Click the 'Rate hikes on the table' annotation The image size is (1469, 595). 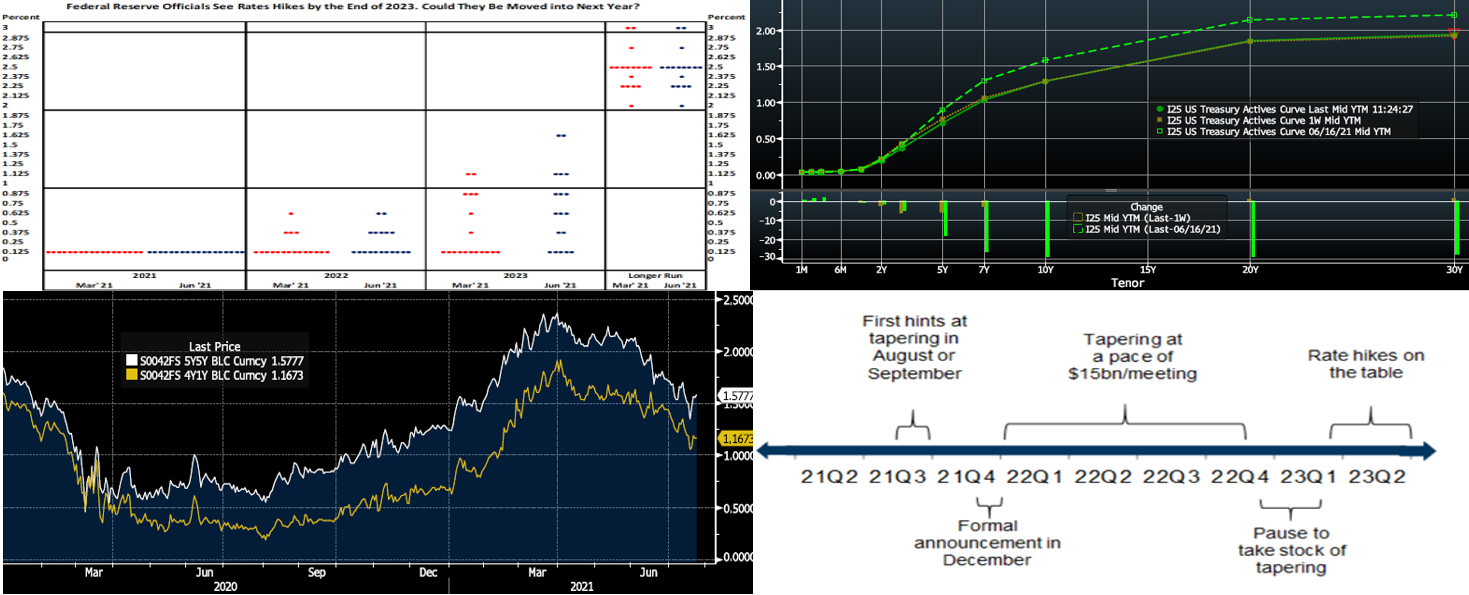[1366, 363]
